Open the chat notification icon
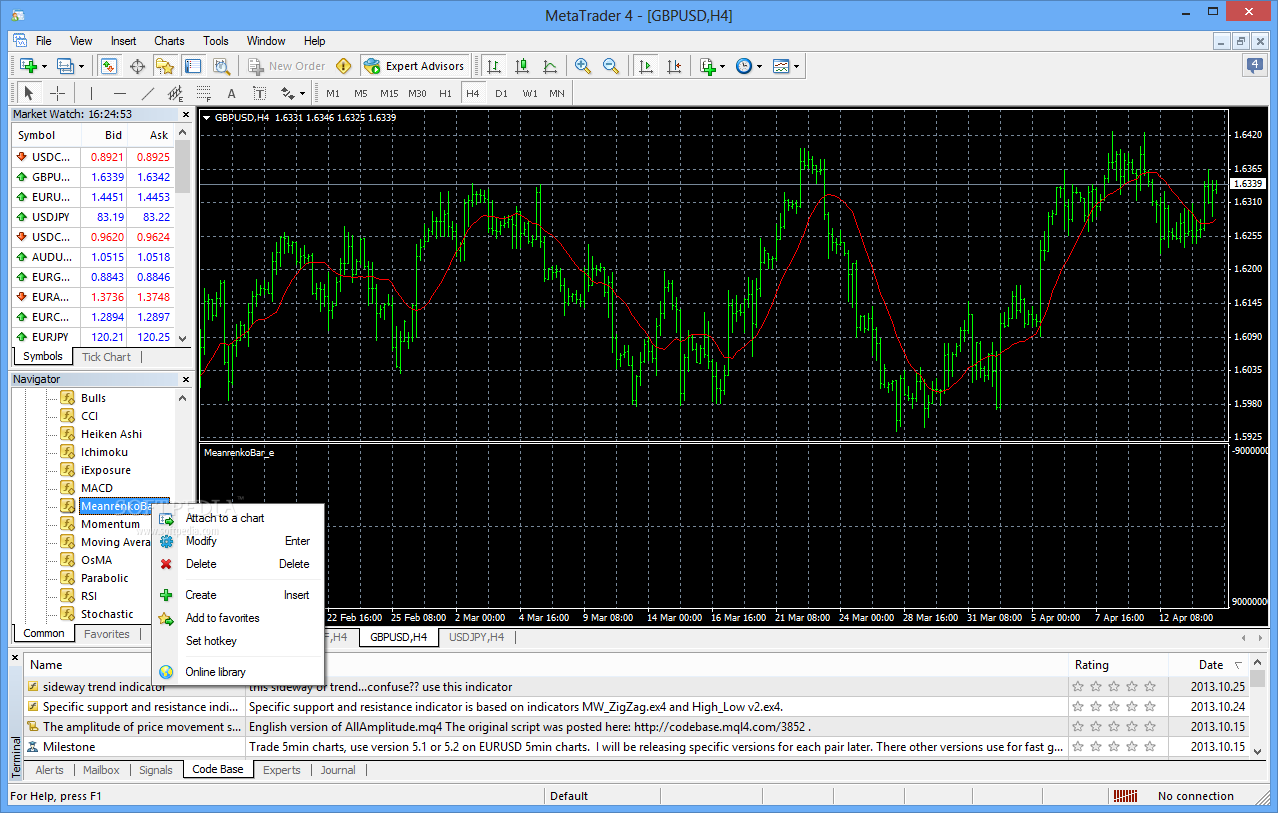This screenshot has width=1278, height=813. (x=1254, y=65)
